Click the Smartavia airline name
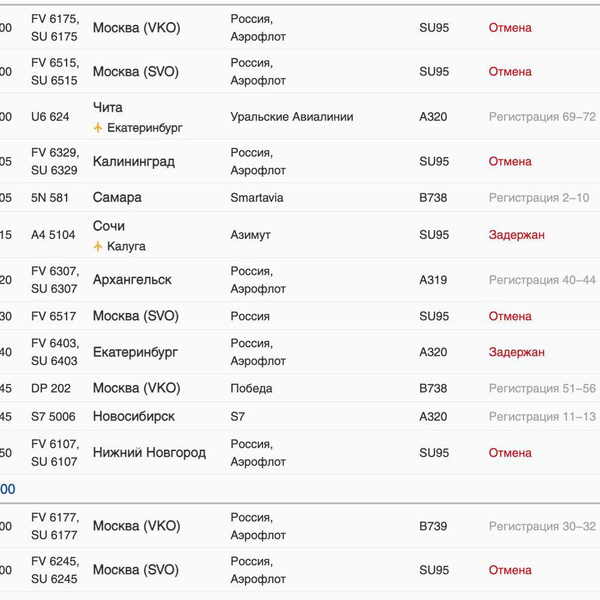The image size is (600, 600). 257,198
